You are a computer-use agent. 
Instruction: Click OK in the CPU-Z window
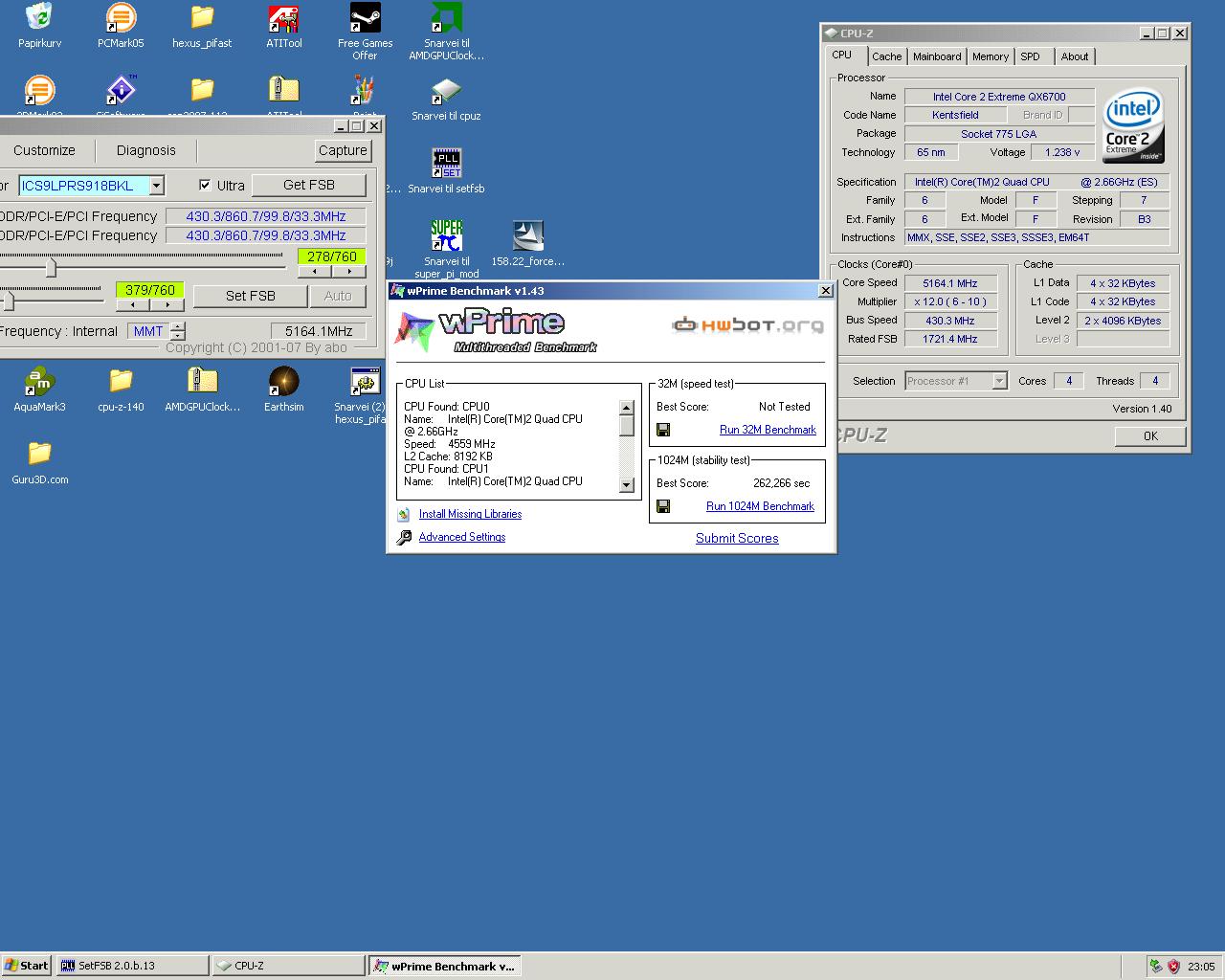point(1150,435)
